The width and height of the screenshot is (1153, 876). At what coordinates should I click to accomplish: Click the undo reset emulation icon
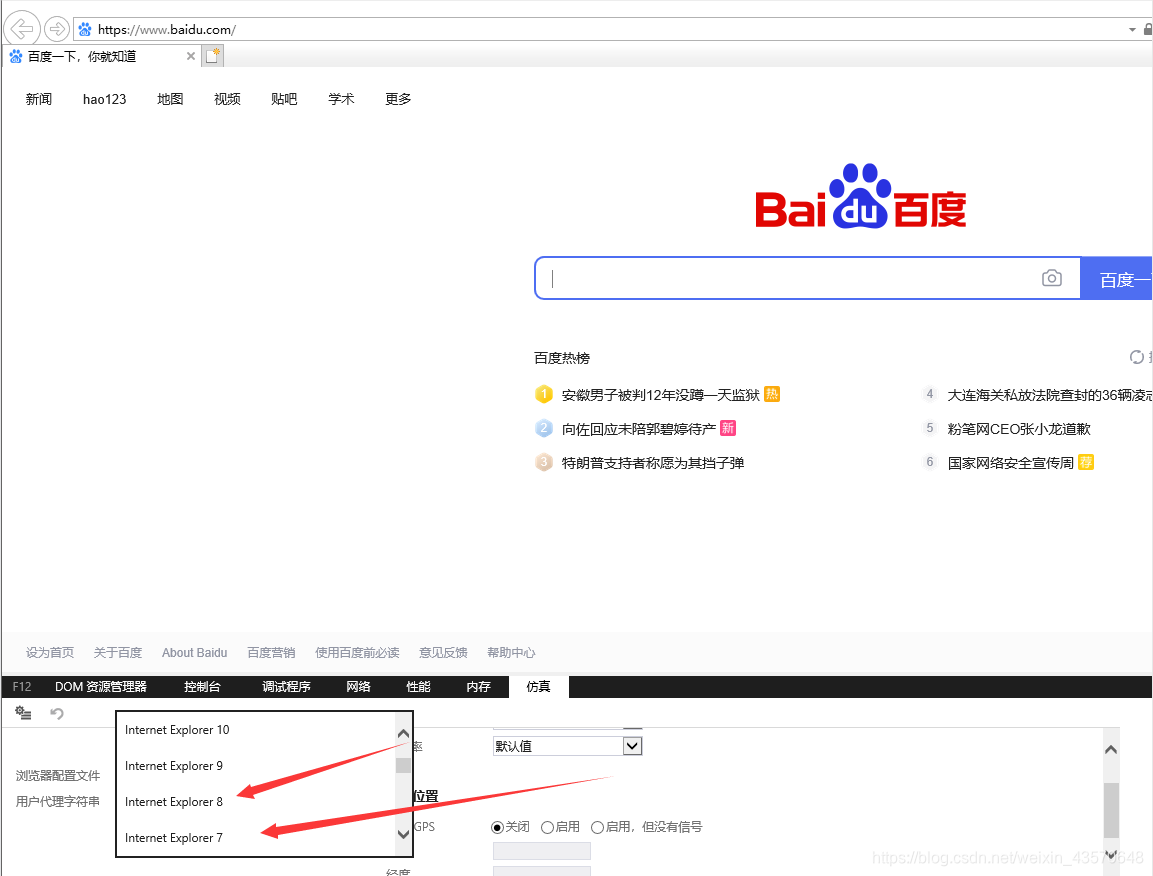click(x=57, y=713)
